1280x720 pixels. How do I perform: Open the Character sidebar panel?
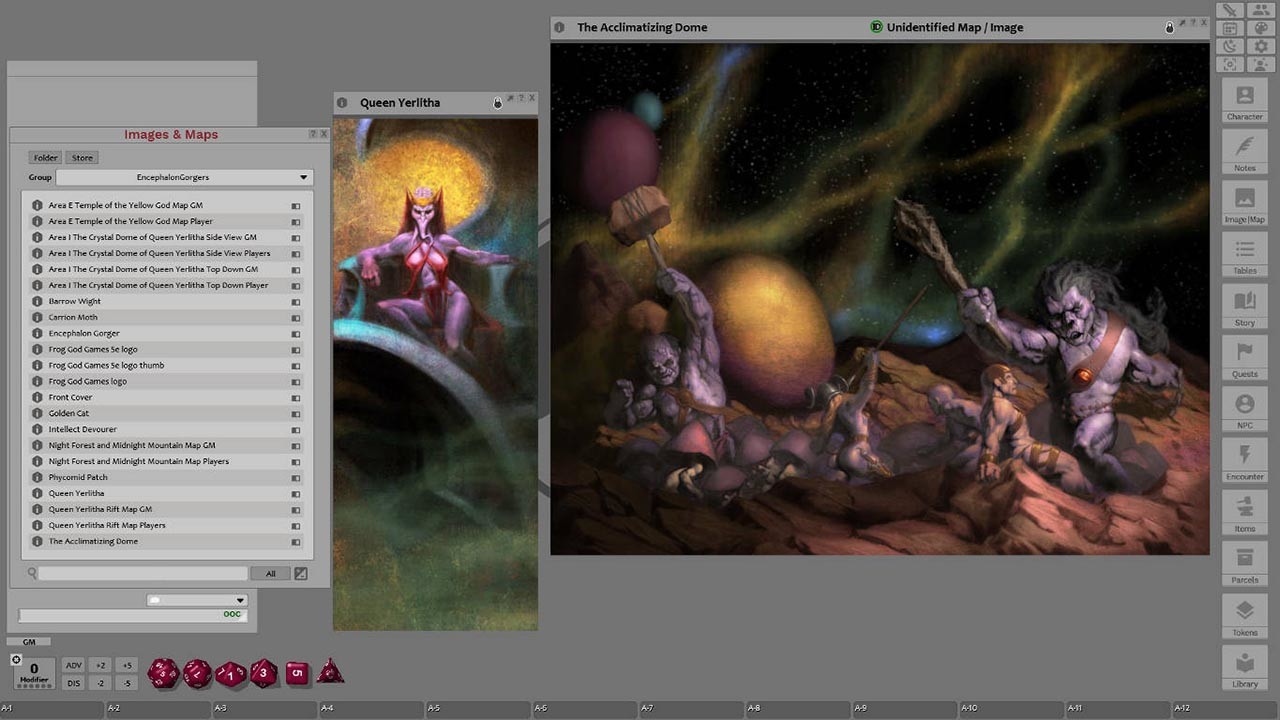(1244, 101)
